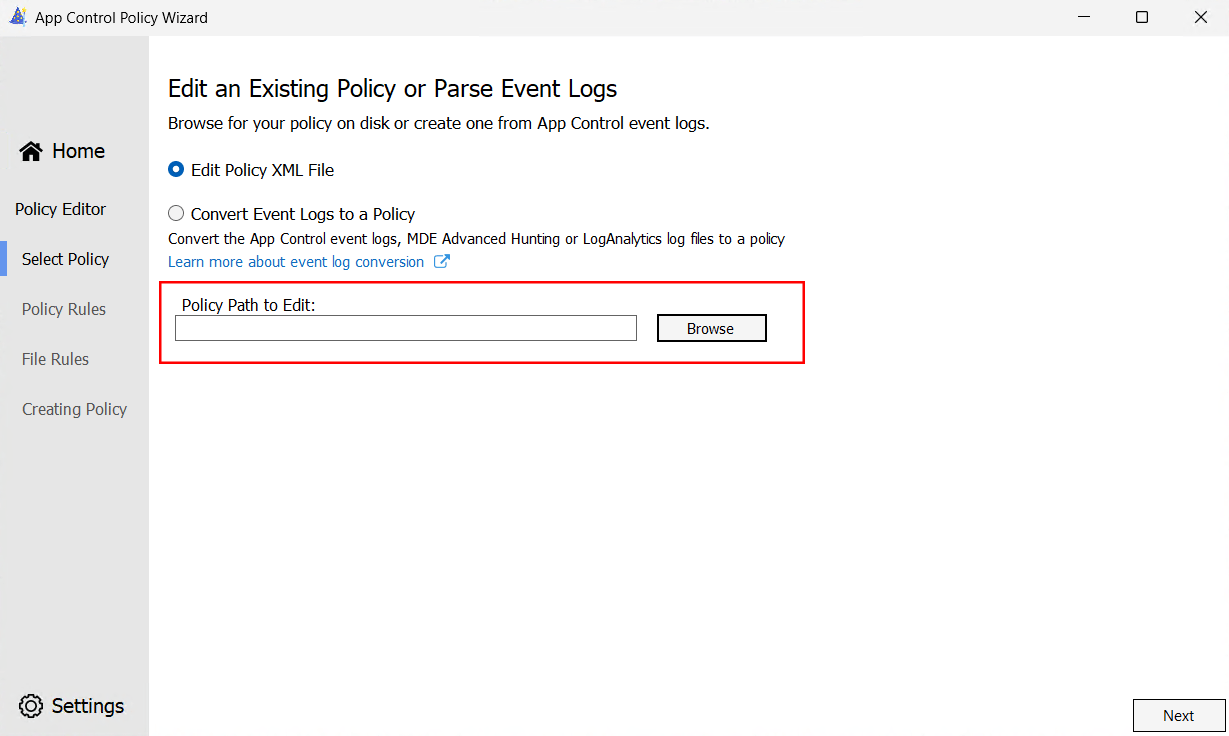Click the Next button

point(1179,715)
